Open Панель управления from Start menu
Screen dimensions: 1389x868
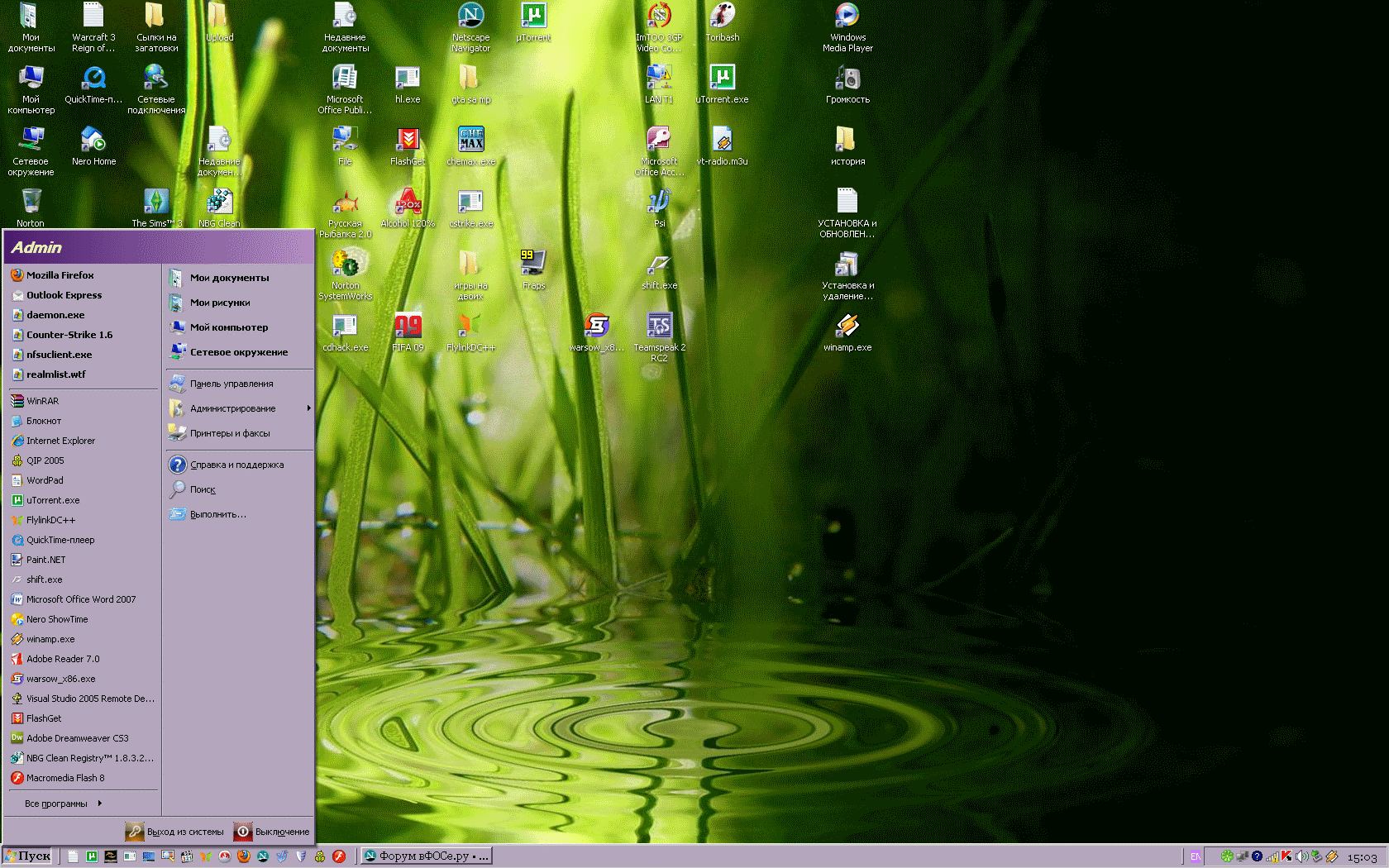click(231, 384)
